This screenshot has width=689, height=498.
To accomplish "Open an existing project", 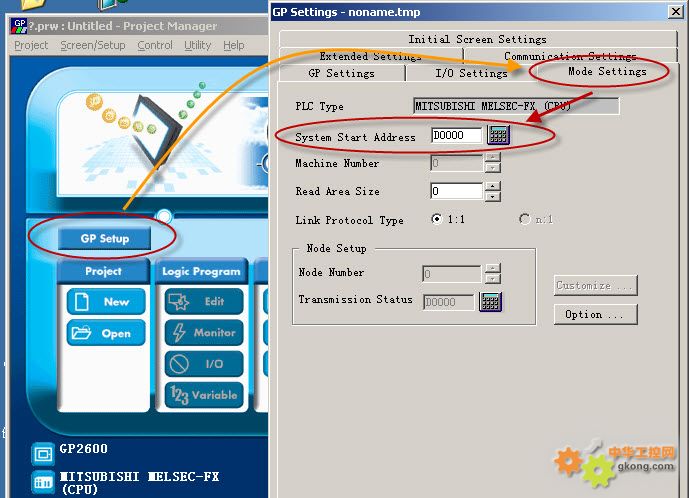I will click(106, 333).
